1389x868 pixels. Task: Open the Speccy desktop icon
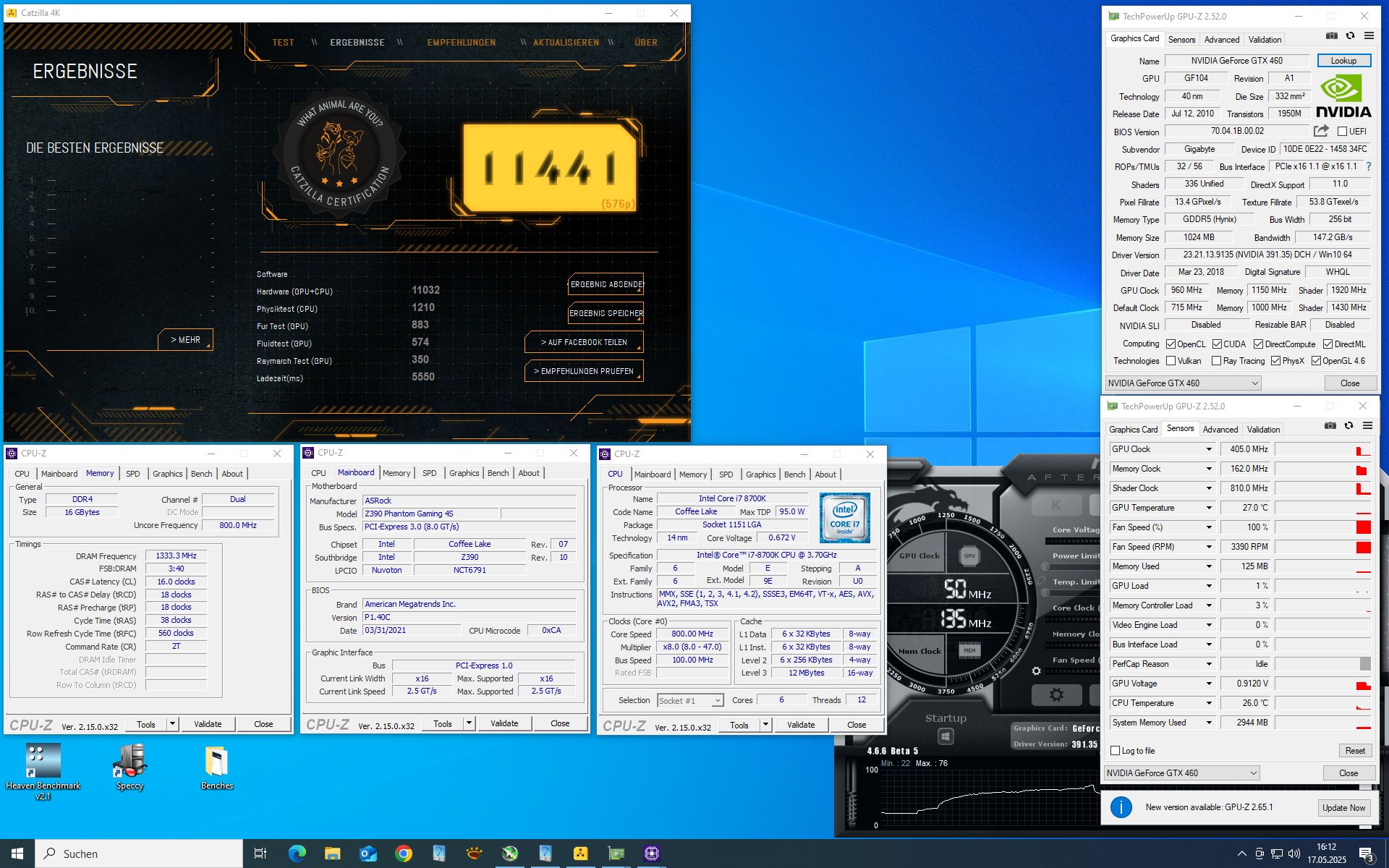coord(130,767)
